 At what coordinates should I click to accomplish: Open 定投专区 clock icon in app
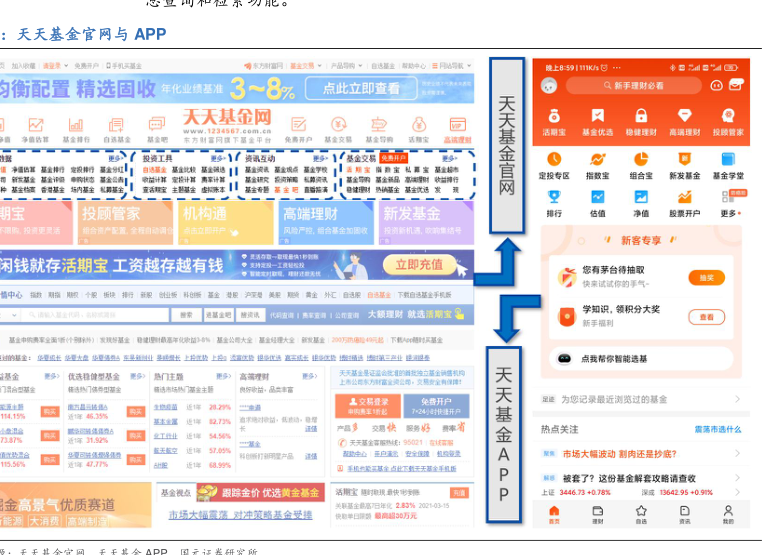tap(554, 159)
